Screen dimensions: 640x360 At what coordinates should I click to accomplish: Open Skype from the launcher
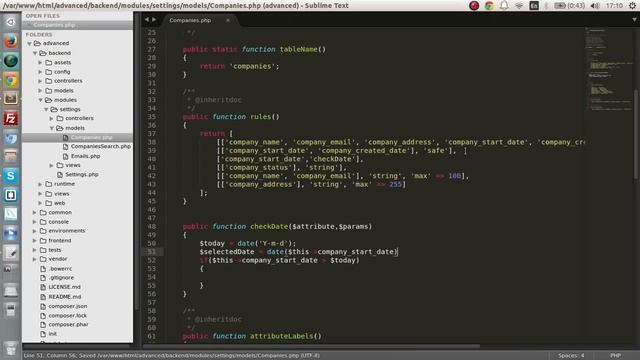11,176
